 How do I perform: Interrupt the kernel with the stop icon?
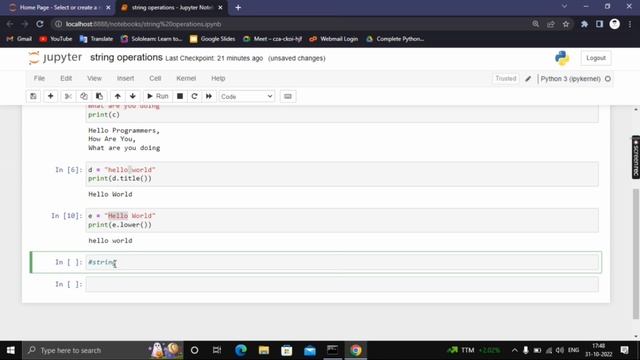[x=180, y=96]
